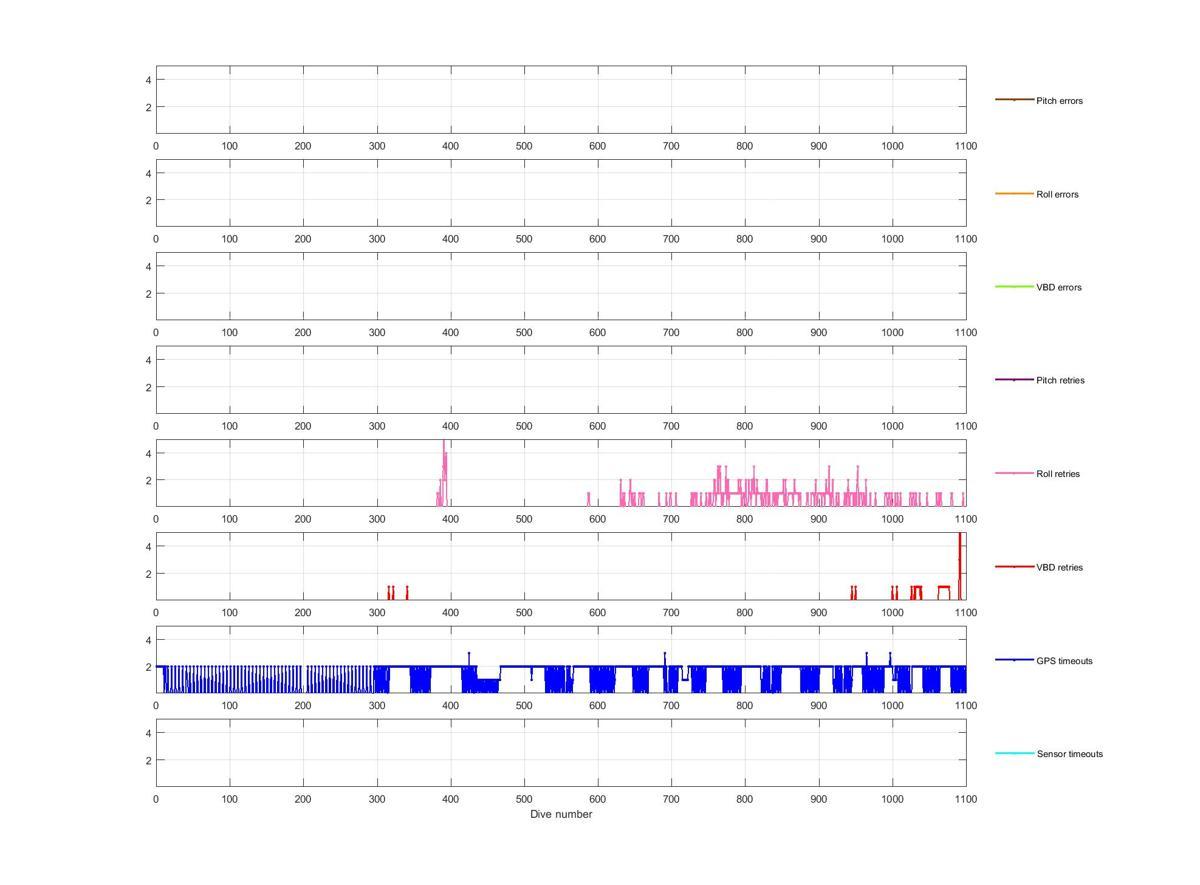Click the Roll retries legend label
The width and height of the screenshot is (1200, 885).
coord(1058,474)
